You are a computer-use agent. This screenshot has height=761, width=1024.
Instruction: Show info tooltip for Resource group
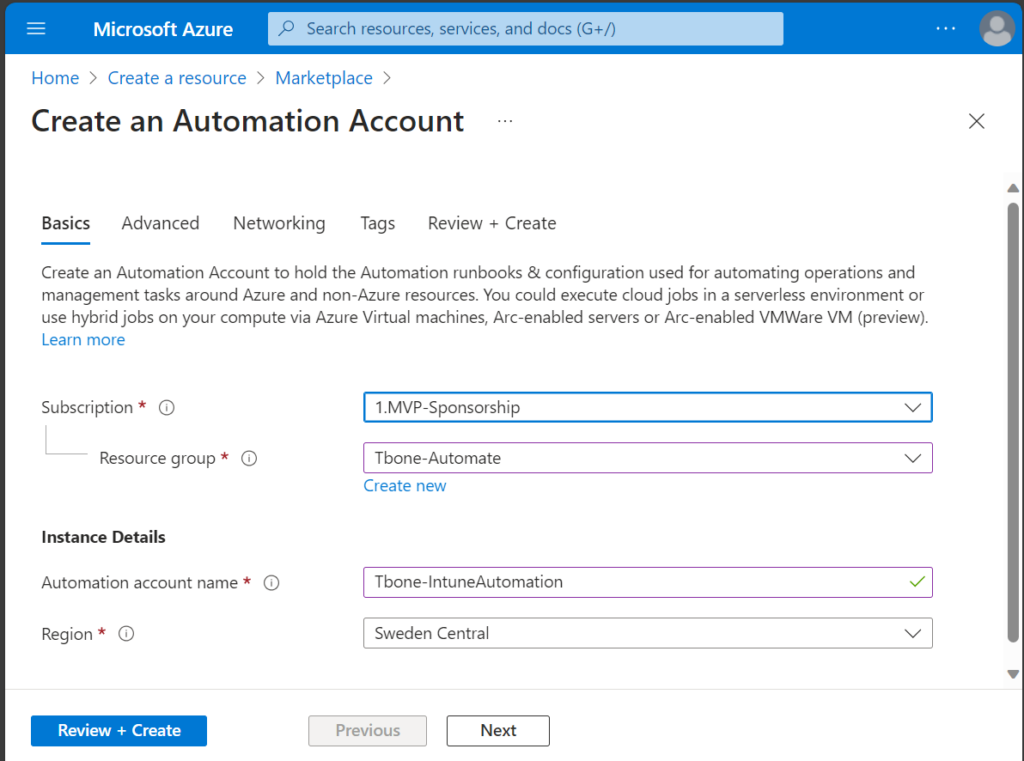pyautogui.click(x=249, y=459)
